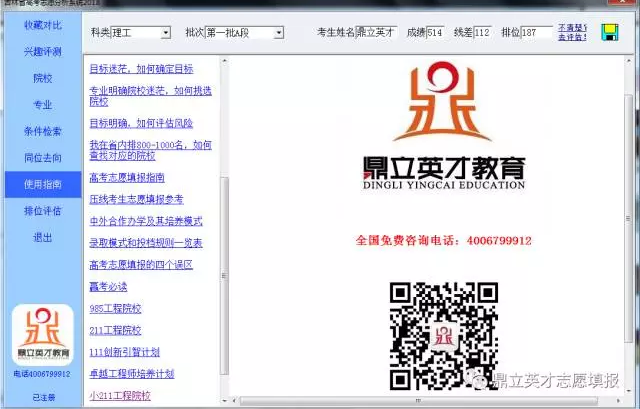Click 退出 to exit the program
Image resolution: width=640 pixels, height=409 pixels.
43,237
